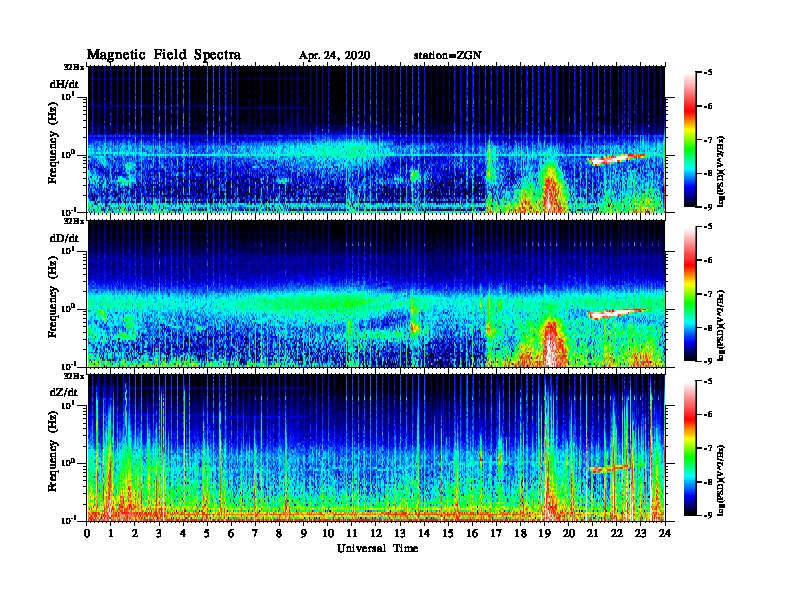Click the 'Magnetic Field Spectra' title
The width and height of the screenshot is (792, 612).
click(x=164, y=55)
